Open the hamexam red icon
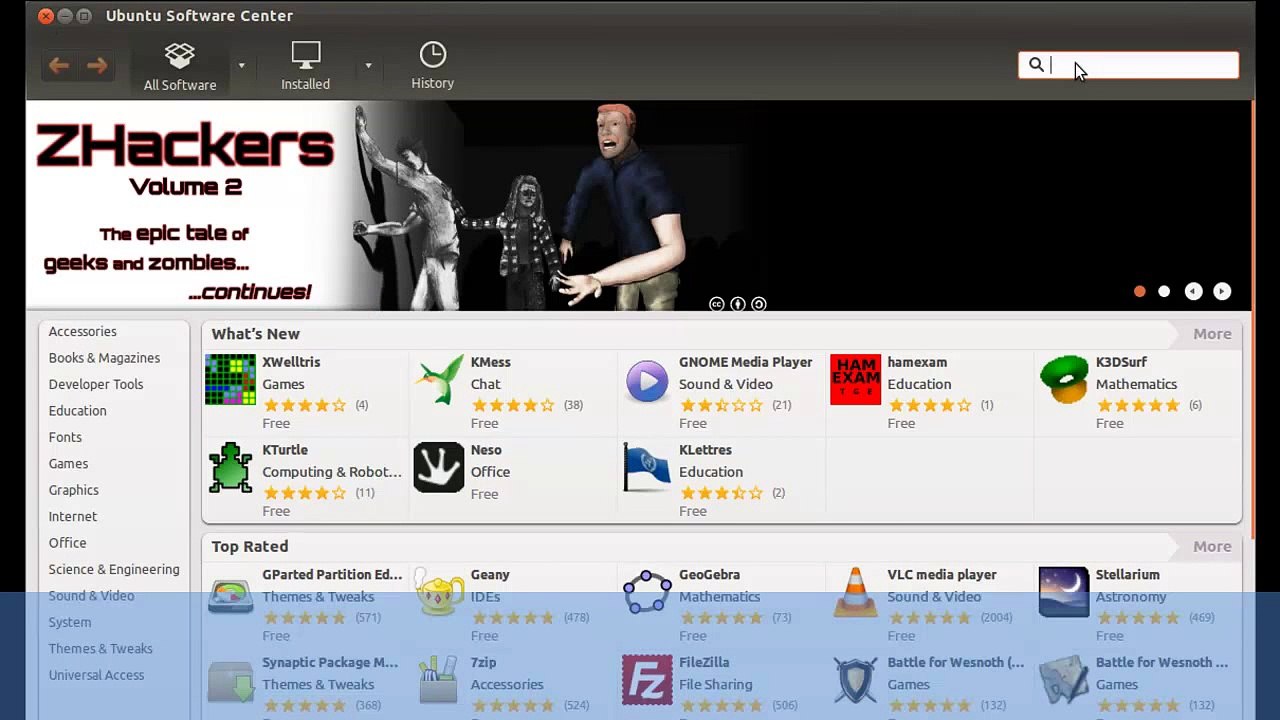The width and height of the screenshot is (1280, 720). tap(855, 380)
